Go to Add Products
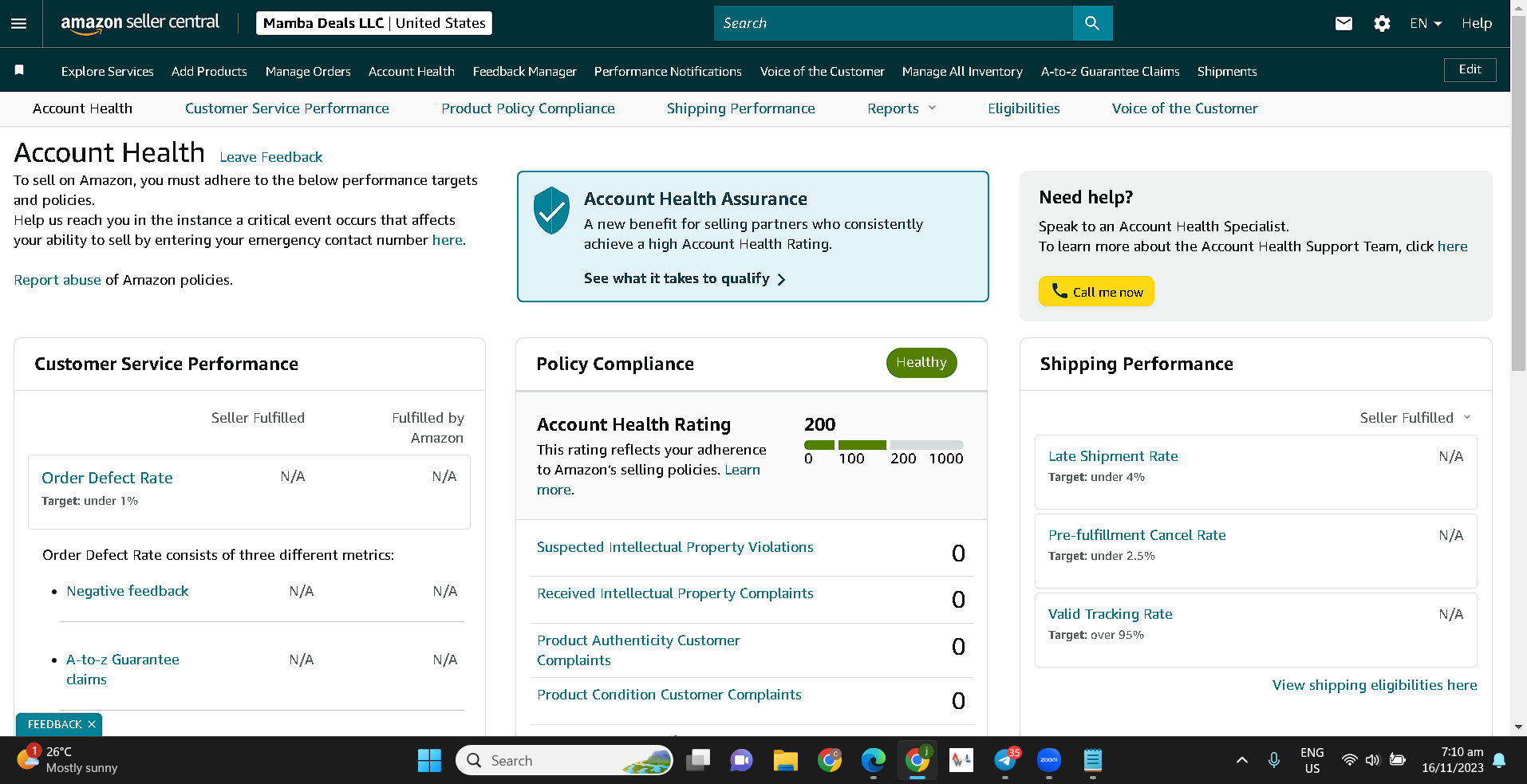Screen dimensions: 1527x784 point(209,71)
